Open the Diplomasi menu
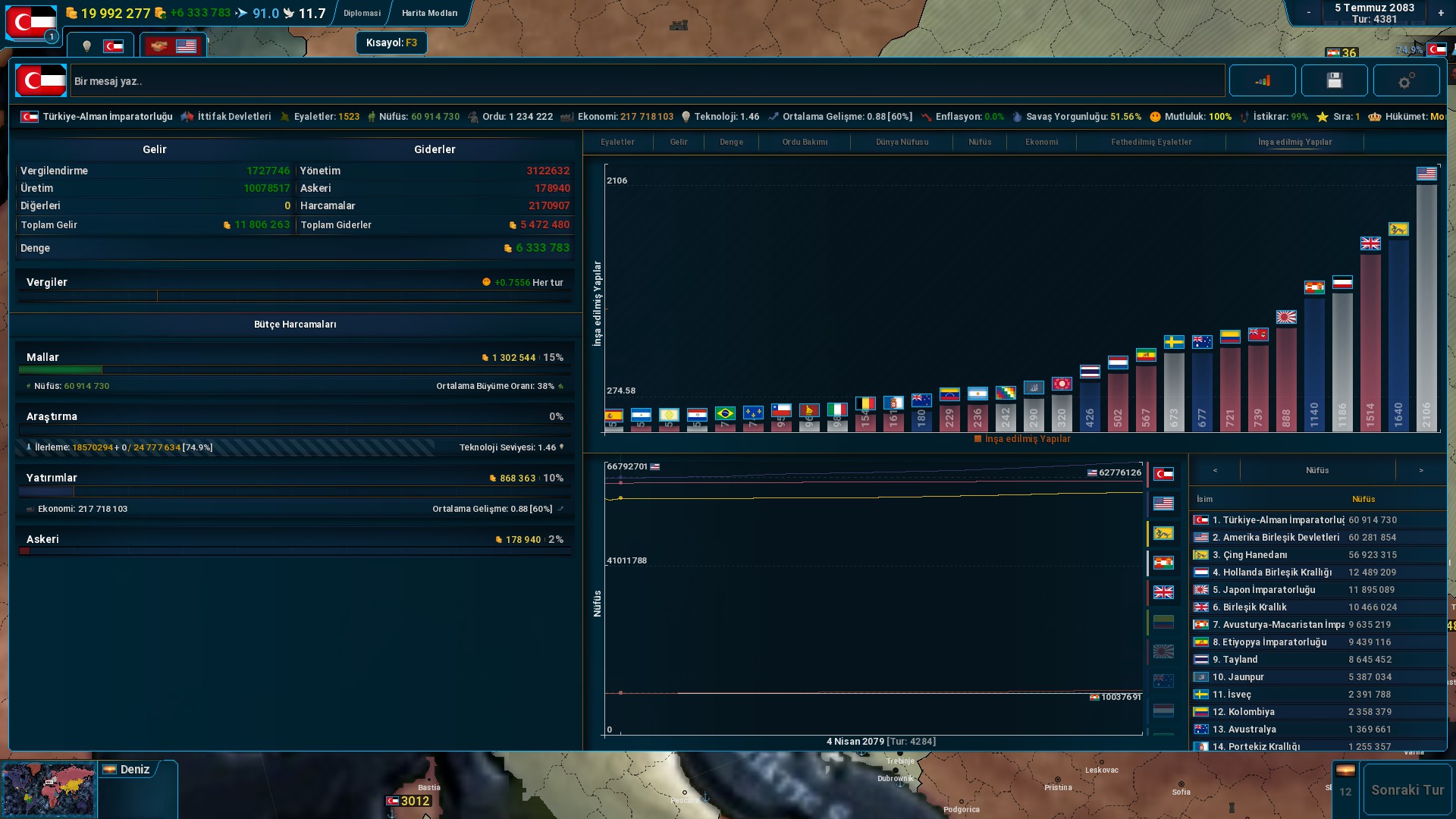Image resolution: width=1456 pixels, height=819 pixels. pyautogui.click(x=362, y=13)
